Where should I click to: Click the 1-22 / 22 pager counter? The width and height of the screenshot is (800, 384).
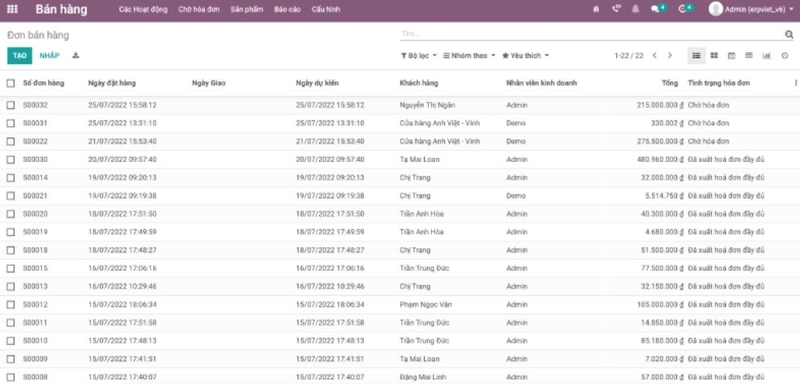tap(629, 56)
